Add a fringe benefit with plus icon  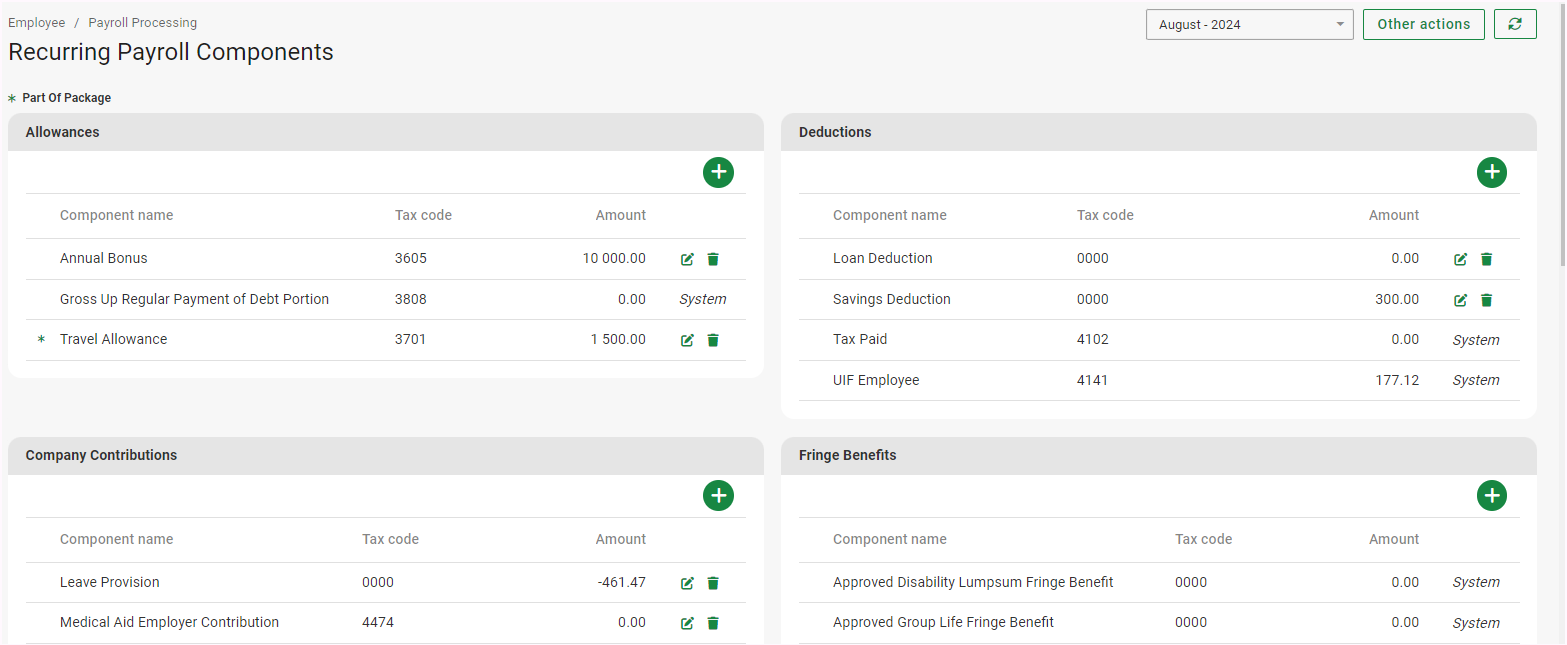click(1491, 495)
